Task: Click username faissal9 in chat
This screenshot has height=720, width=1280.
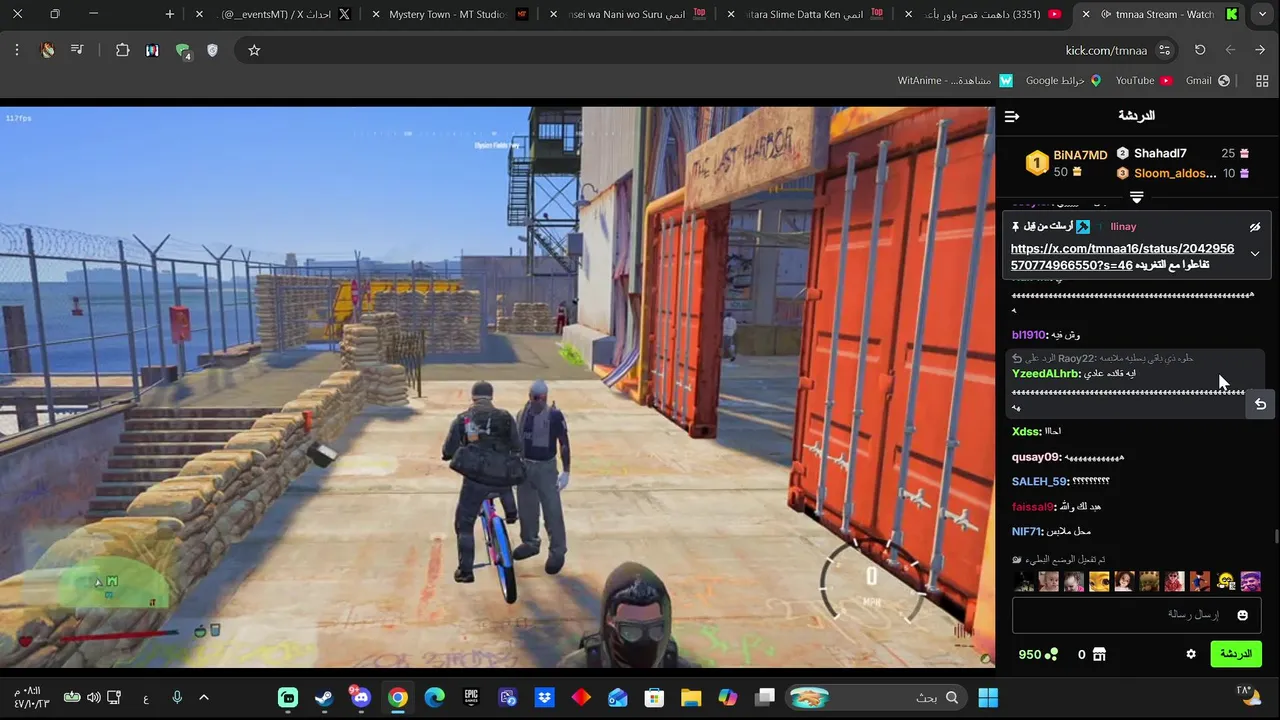Action: coord(1032,507)
